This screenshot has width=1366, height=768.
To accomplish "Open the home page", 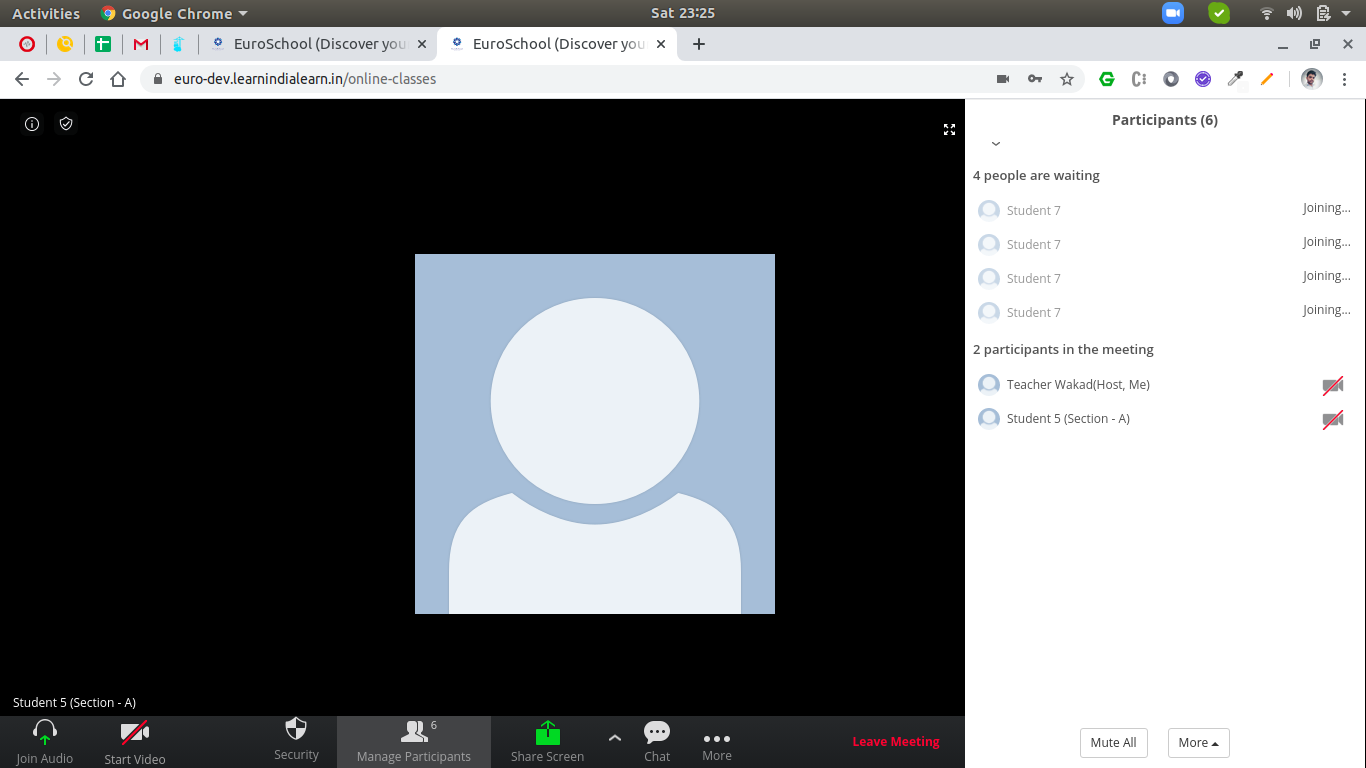I will click(x=118, y=79).
